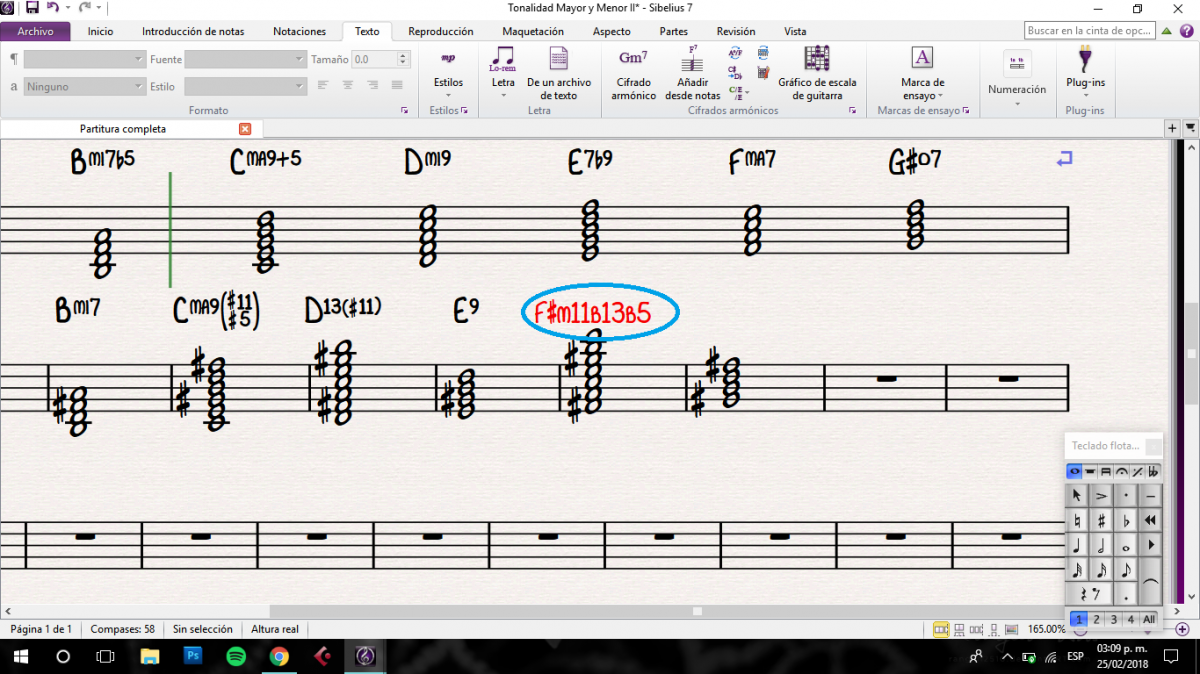Click the rest button on keypad
The height and width of the screenshot is (674, 1200).
click(x=1089, y=596)
